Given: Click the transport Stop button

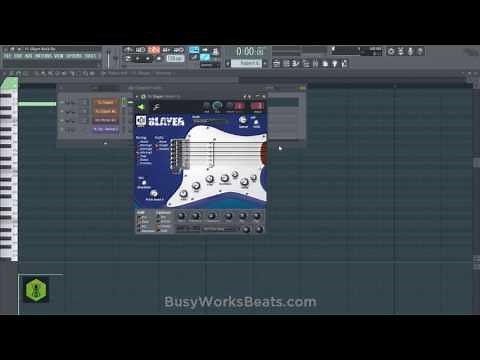Looking at the screenshot, I should pos(148,59).
